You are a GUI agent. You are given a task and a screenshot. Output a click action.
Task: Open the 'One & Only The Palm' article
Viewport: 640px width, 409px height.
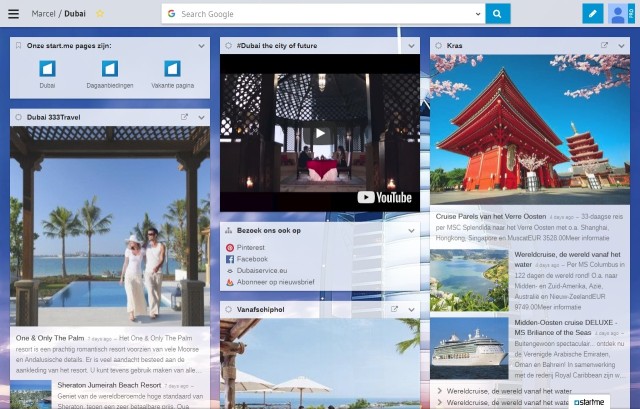pyautogui.click(x=50, y=338)
